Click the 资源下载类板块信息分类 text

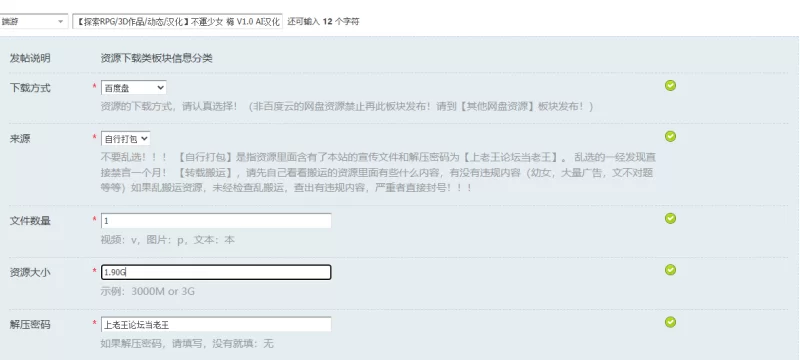(x=157, y=58)
